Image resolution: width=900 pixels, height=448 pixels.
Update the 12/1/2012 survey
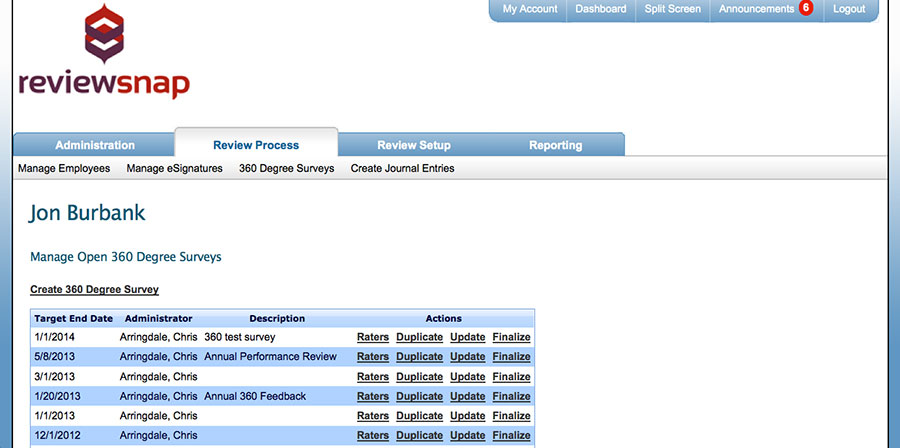point(467,435)
